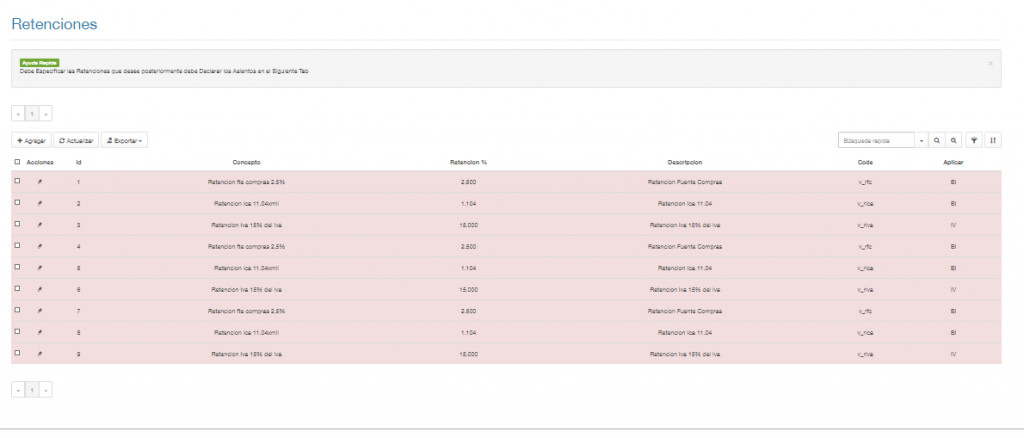Click the edit pencil for row Id 8
The image size is (1024, 438).
40,332
